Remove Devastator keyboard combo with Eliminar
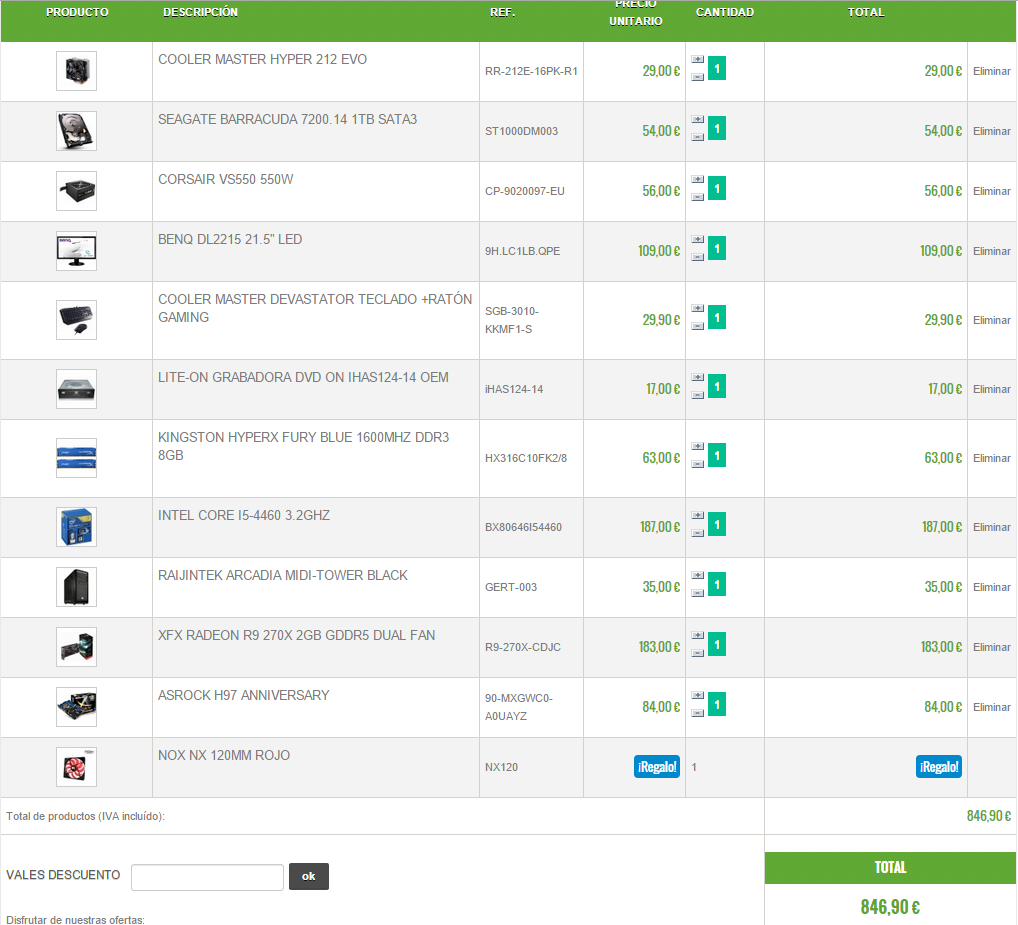This screenshot has height=925, width=1018. [991, 320]
